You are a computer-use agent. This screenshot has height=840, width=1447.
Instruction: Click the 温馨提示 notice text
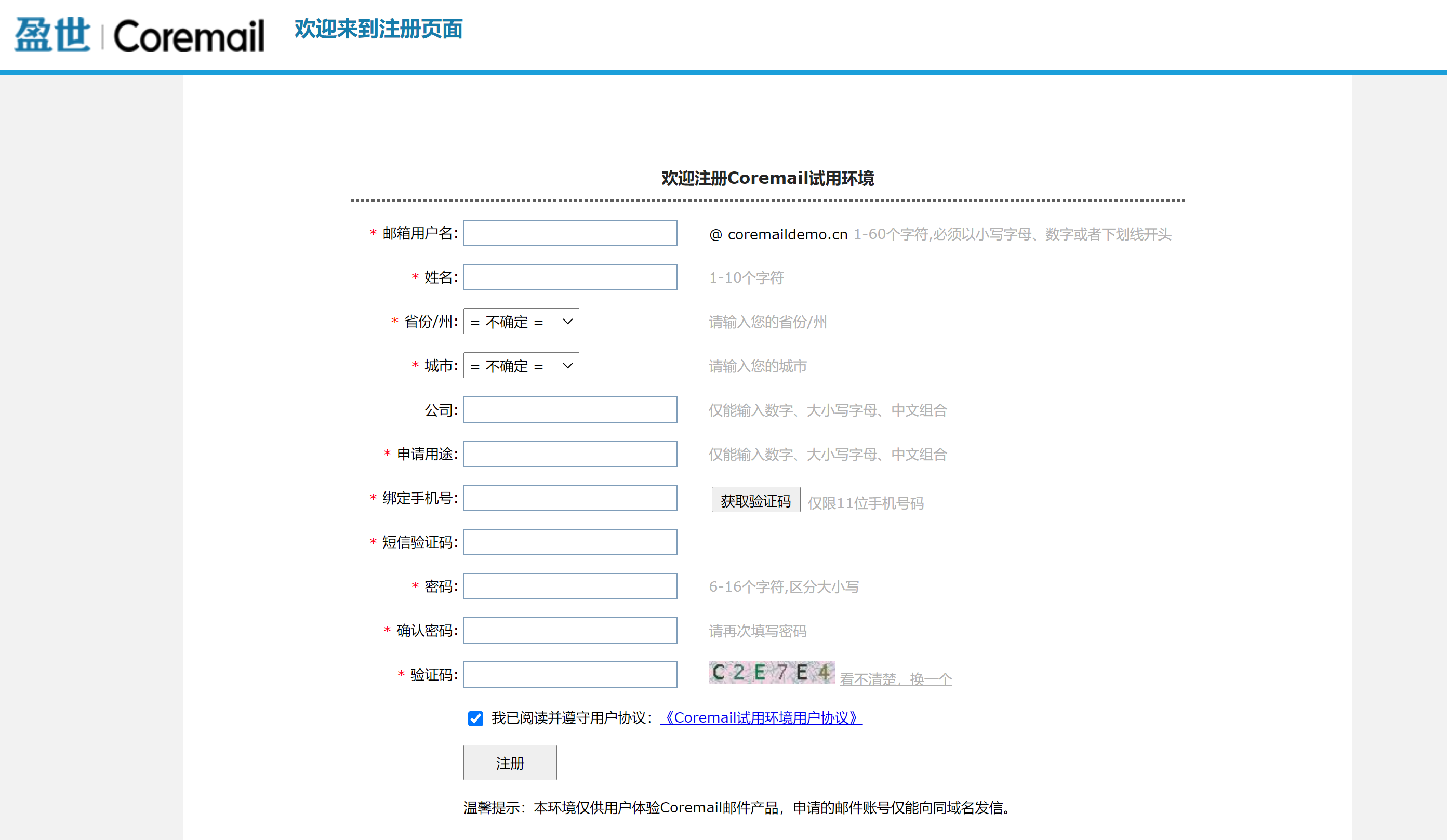pos(737,808)
